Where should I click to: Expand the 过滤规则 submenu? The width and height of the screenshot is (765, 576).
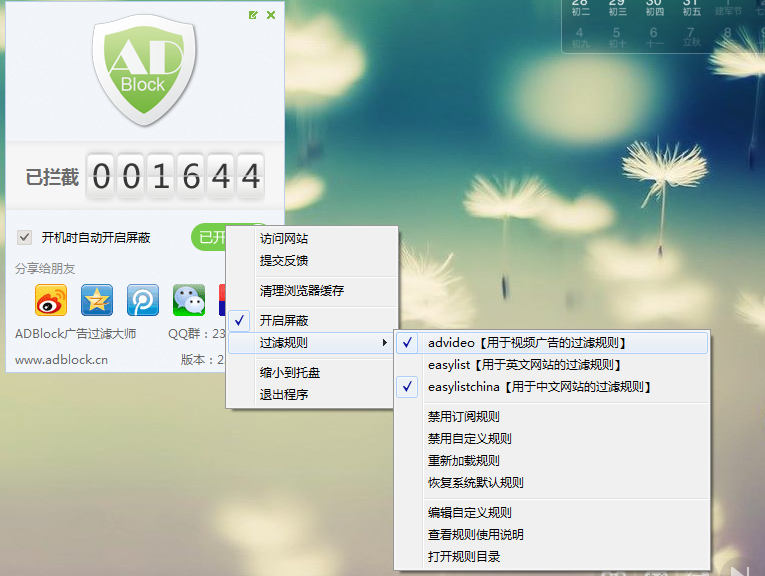point(311,342)
